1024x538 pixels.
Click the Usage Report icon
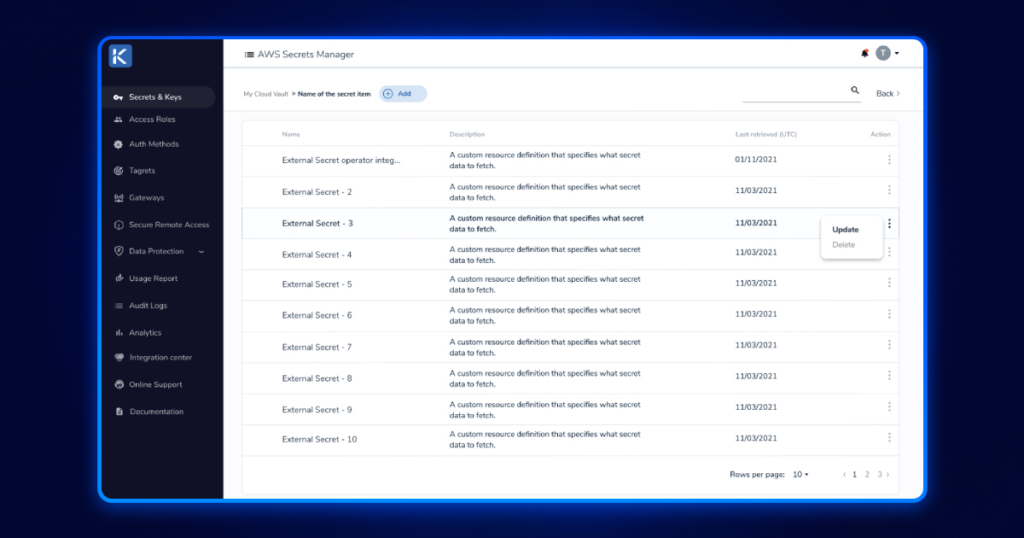[118, 278]
